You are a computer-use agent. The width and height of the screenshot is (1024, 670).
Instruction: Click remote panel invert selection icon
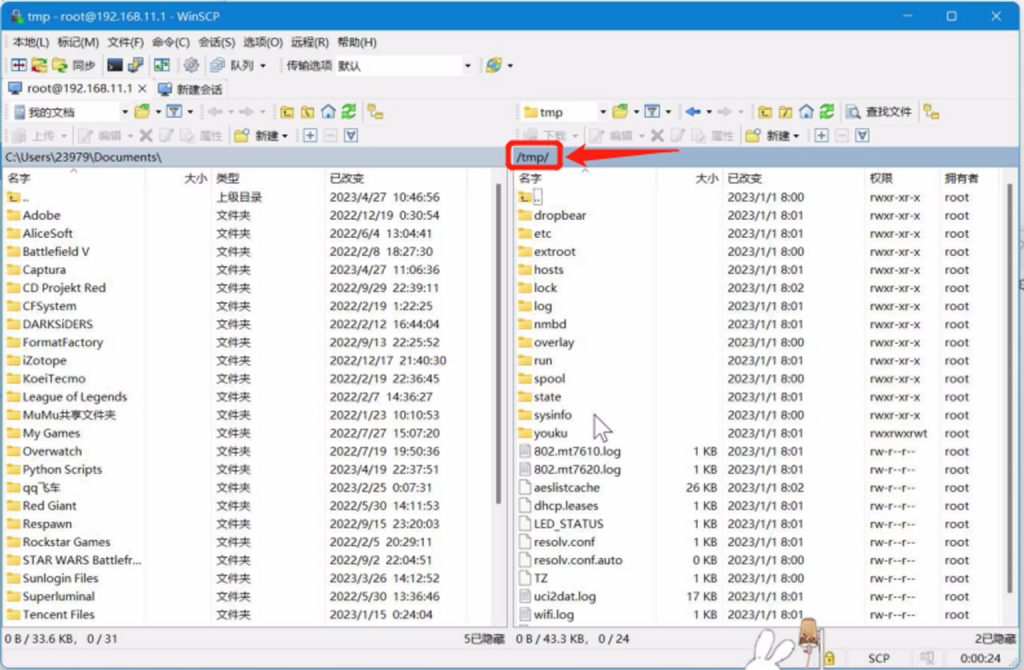coord(862,136)
